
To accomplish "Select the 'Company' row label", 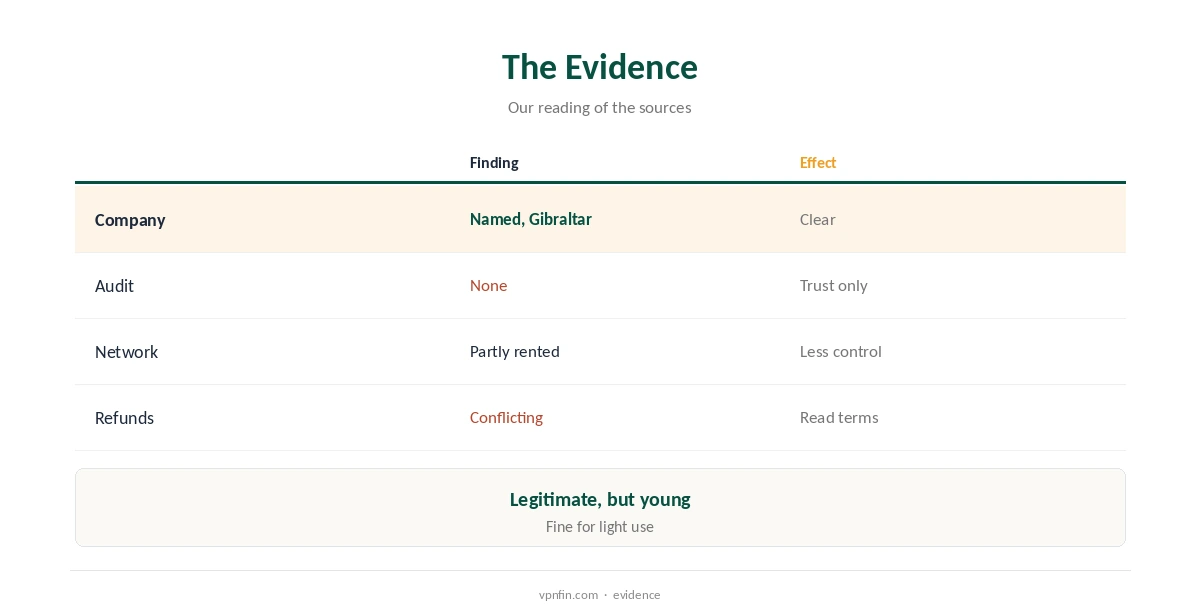I will (130, 220).
